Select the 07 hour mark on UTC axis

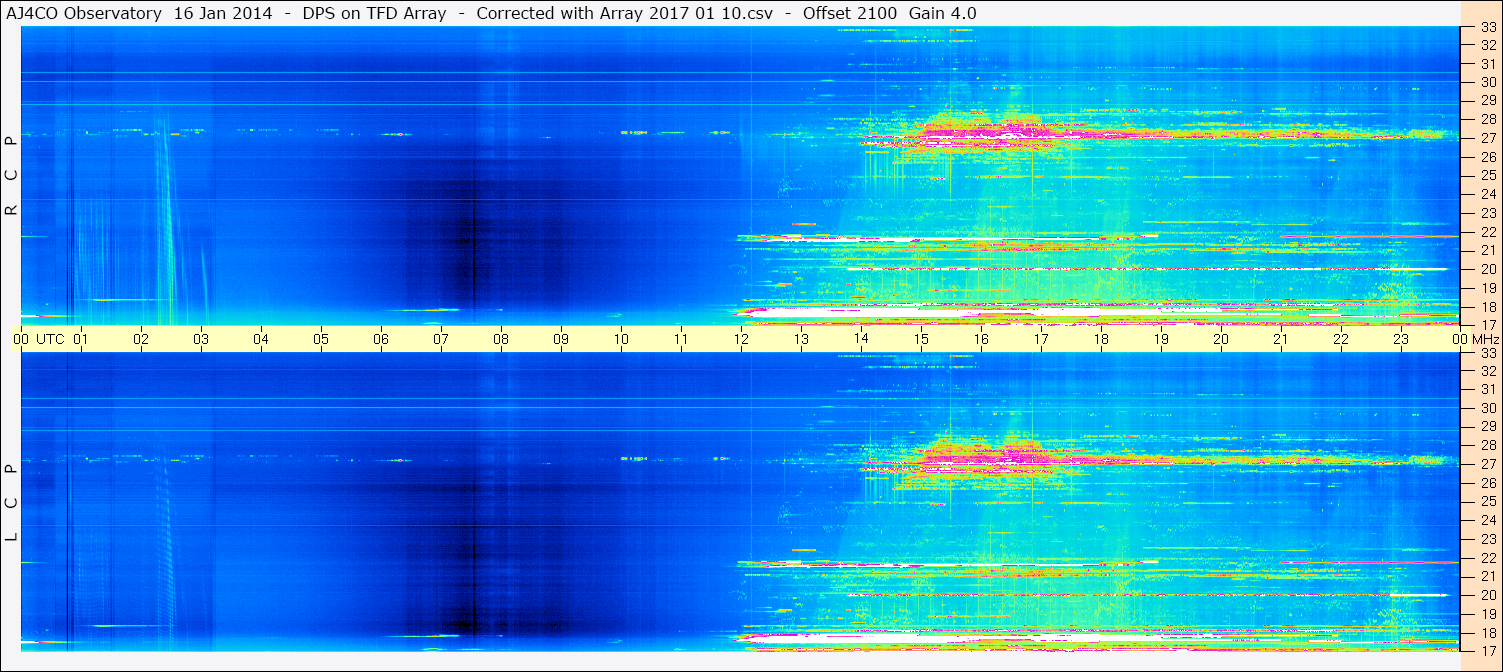tap(441, 339)
